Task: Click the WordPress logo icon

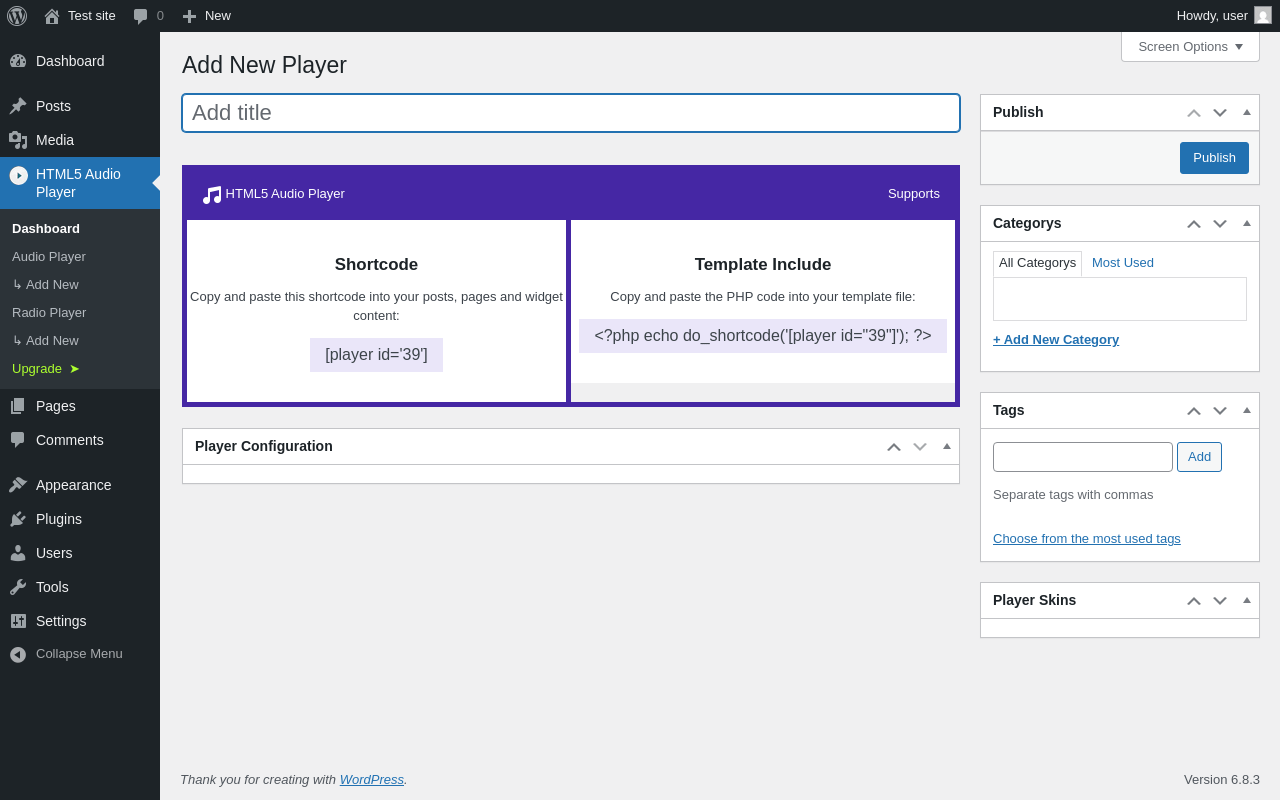Action: [x=17, y=16]
